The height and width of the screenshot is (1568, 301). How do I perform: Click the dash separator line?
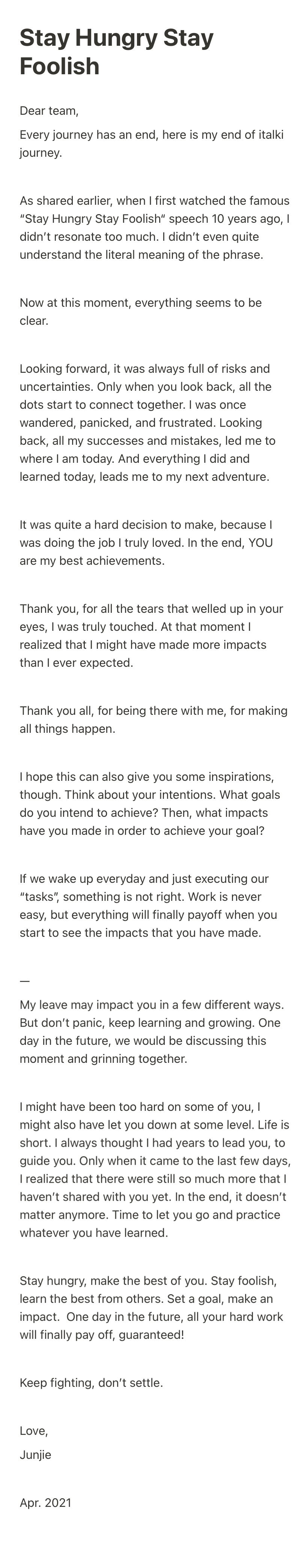(24, 981)
